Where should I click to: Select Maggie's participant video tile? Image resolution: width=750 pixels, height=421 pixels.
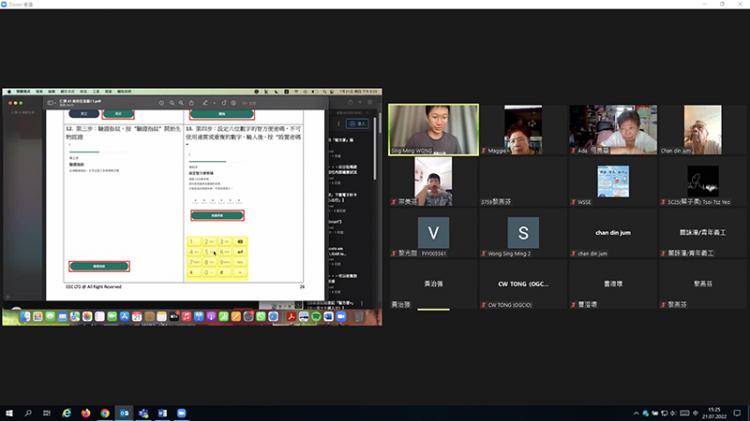(523, 129)
